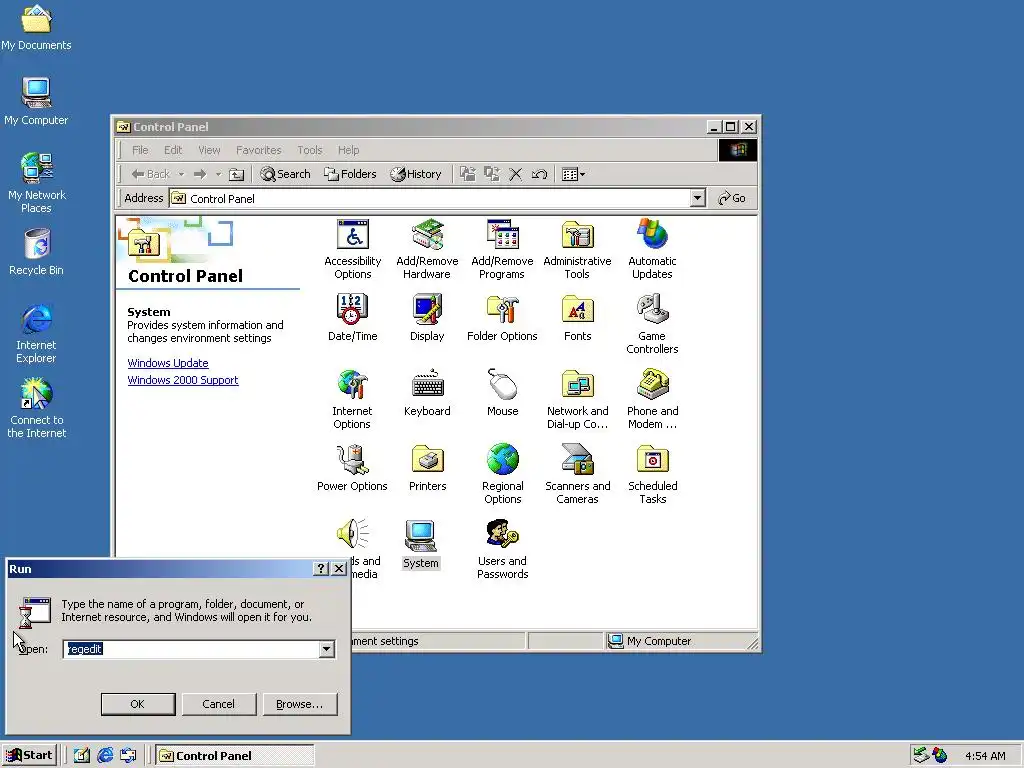Open Game Controllers
The width and height of the screenshot is (1024, 768).
click(652, 324)
